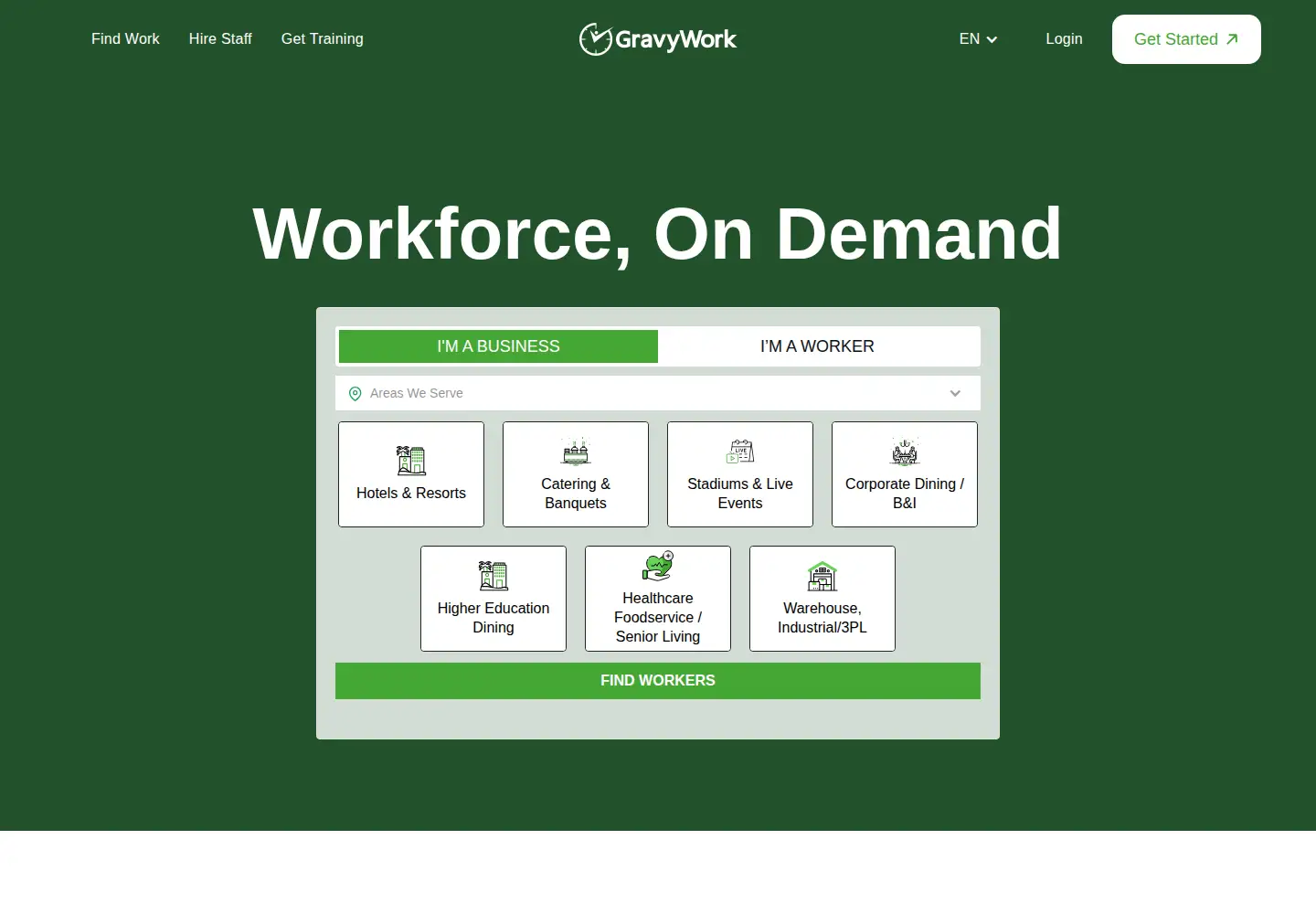Select the I'M A BUSINESS tab
The height and width of the screenshot is (914, 1316).
(x=498, y=346)
